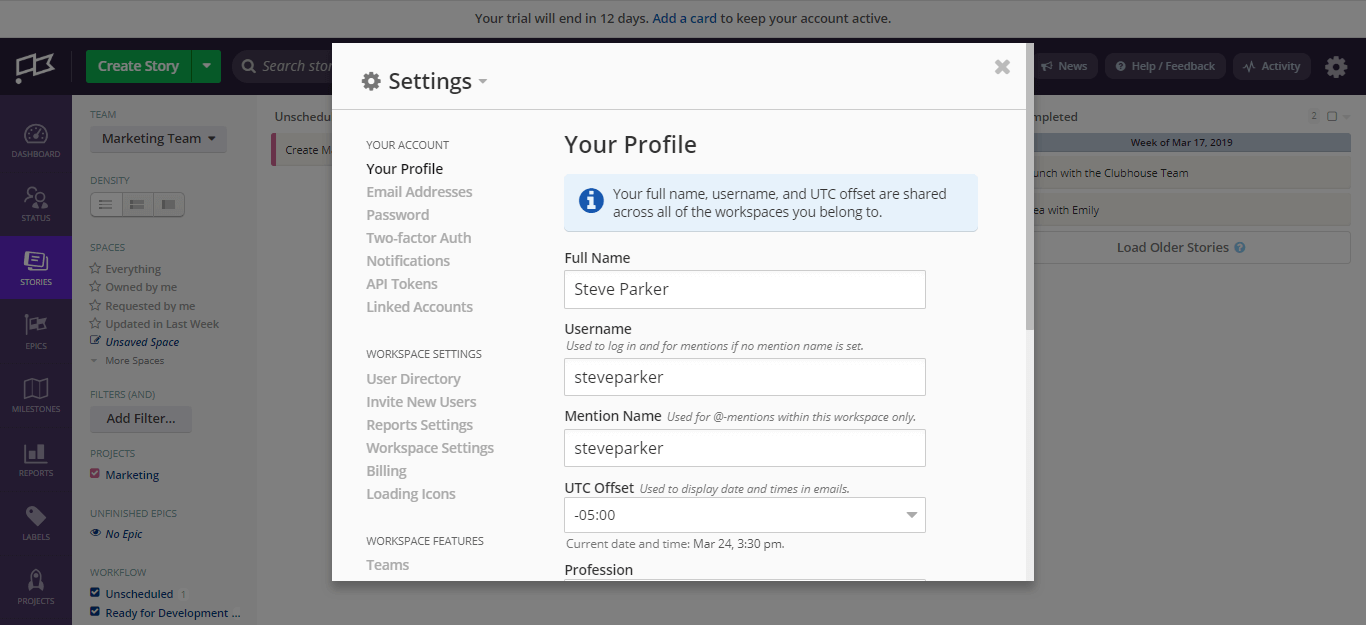Close the Settings dialog
Viewport: 1366px width, 625px height.
click(x=1002, y=67)
